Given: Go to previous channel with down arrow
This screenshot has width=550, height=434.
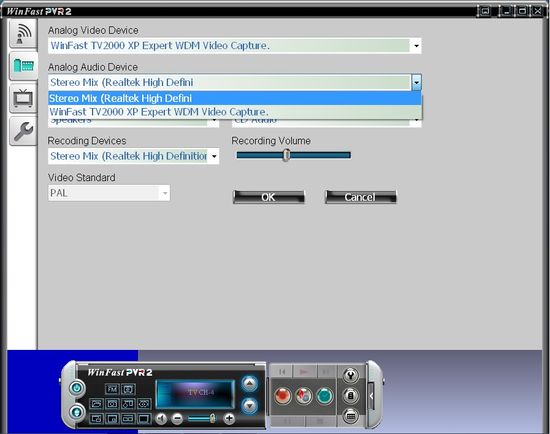Looking at the screenshot, I should [x=249, y=406].
